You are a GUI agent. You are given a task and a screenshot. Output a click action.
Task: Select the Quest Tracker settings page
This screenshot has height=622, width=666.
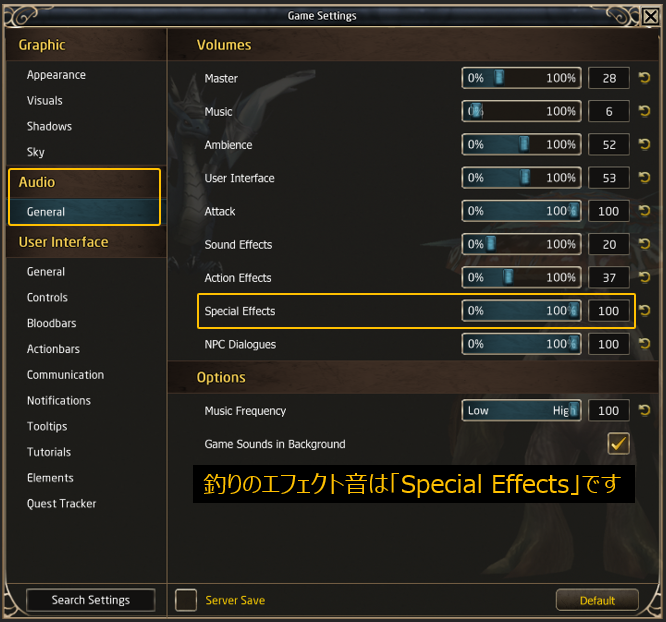(x=62, y=503)
